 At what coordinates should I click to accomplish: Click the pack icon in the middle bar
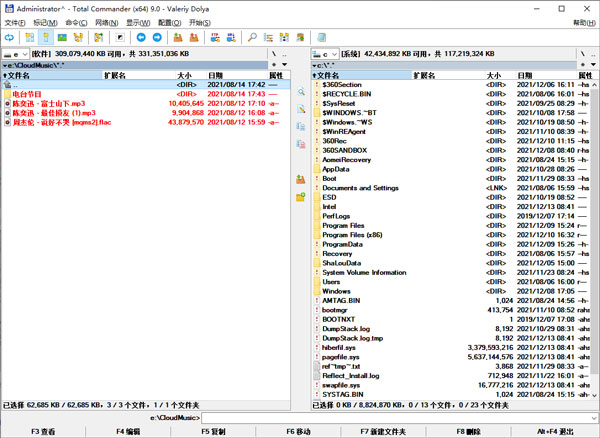301,179
